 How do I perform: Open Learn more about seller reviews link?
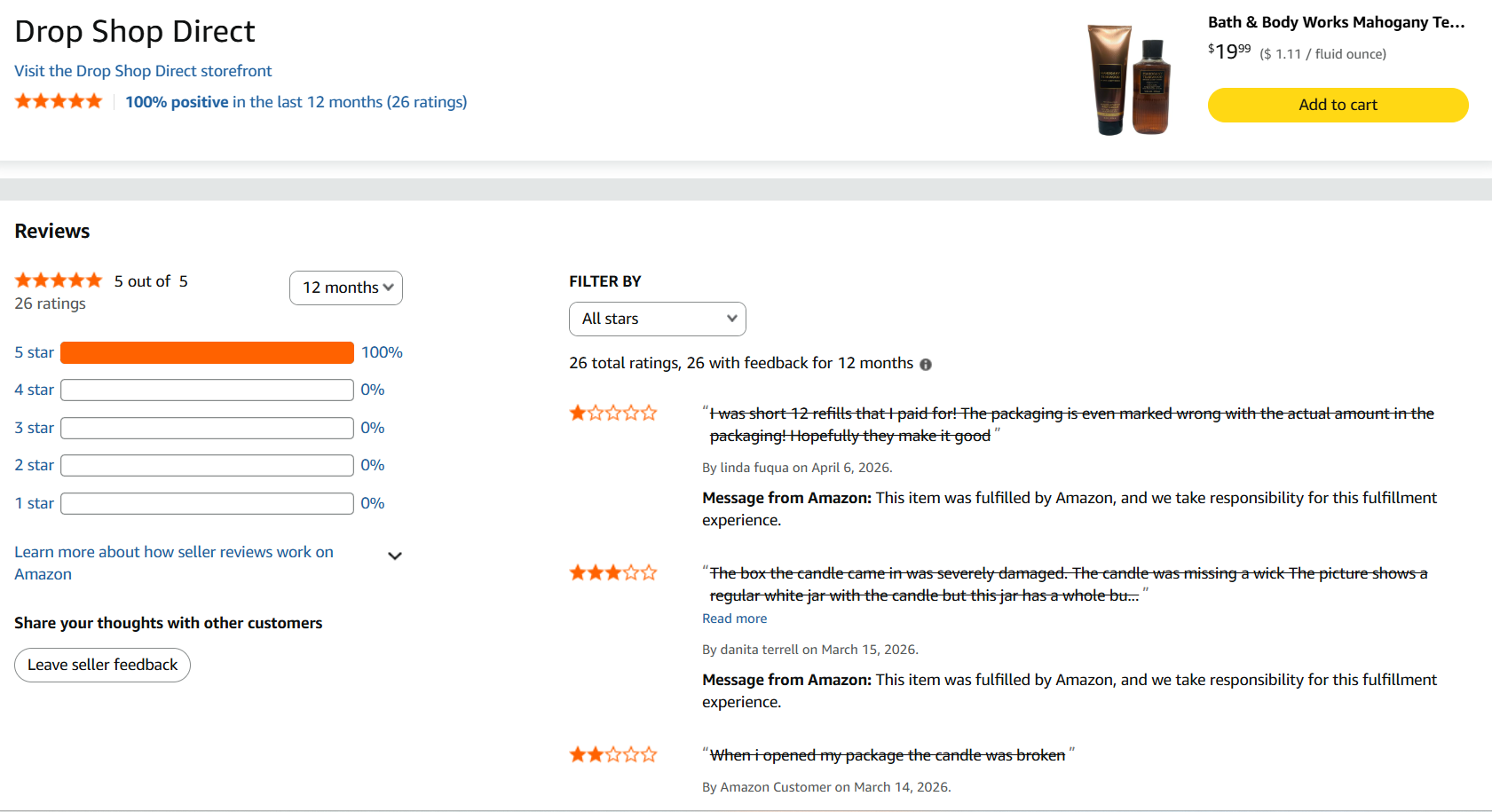[174, 563]
